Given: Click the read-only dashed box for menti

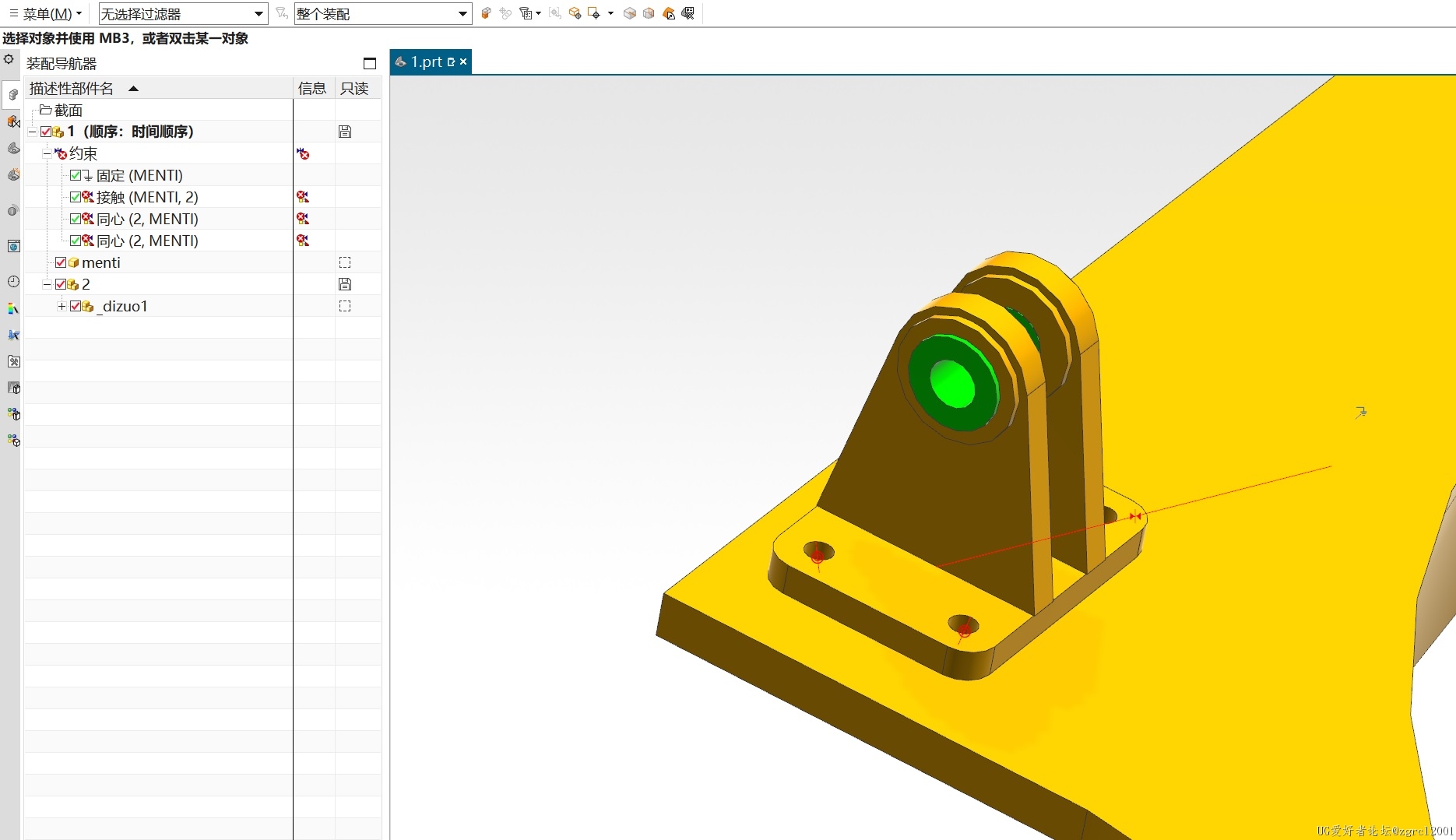Looking at the screenshot, I should pyautogui.click(x=345, y=262).
